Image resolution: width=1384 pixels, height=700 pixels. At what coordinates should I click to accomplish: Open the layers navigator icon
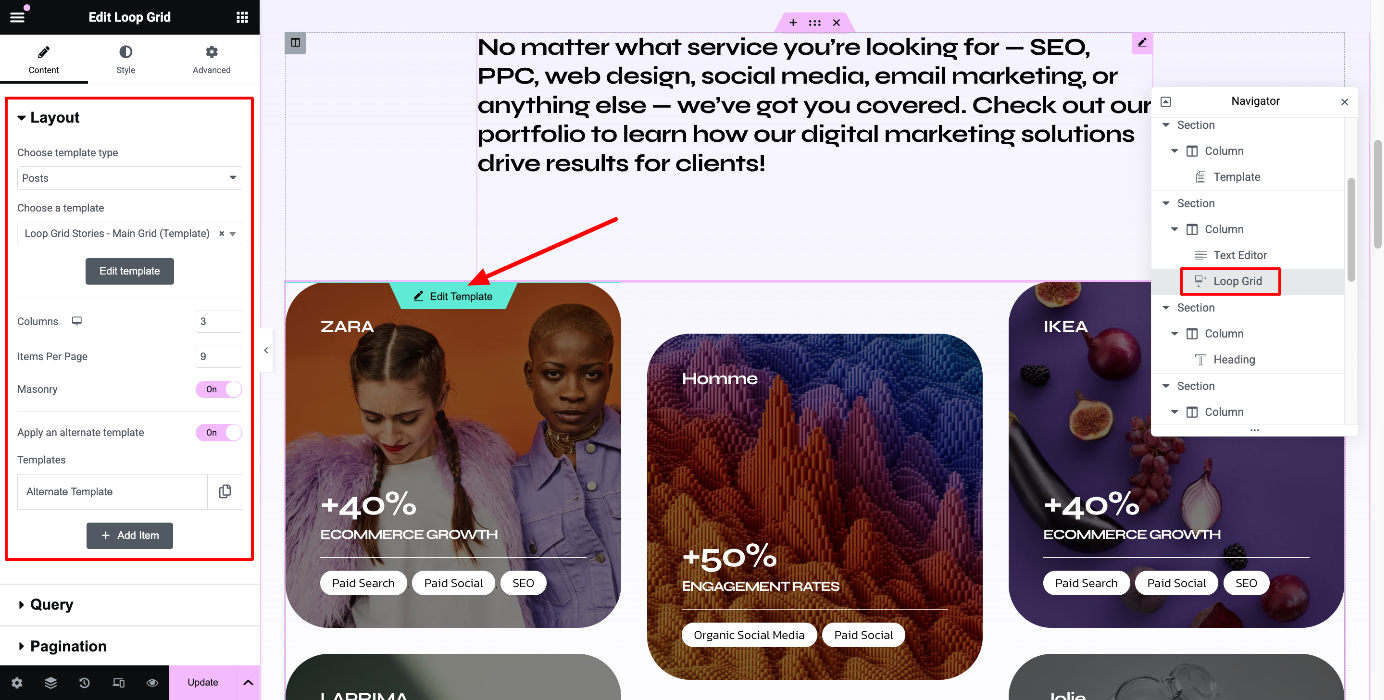coord(51,683)
